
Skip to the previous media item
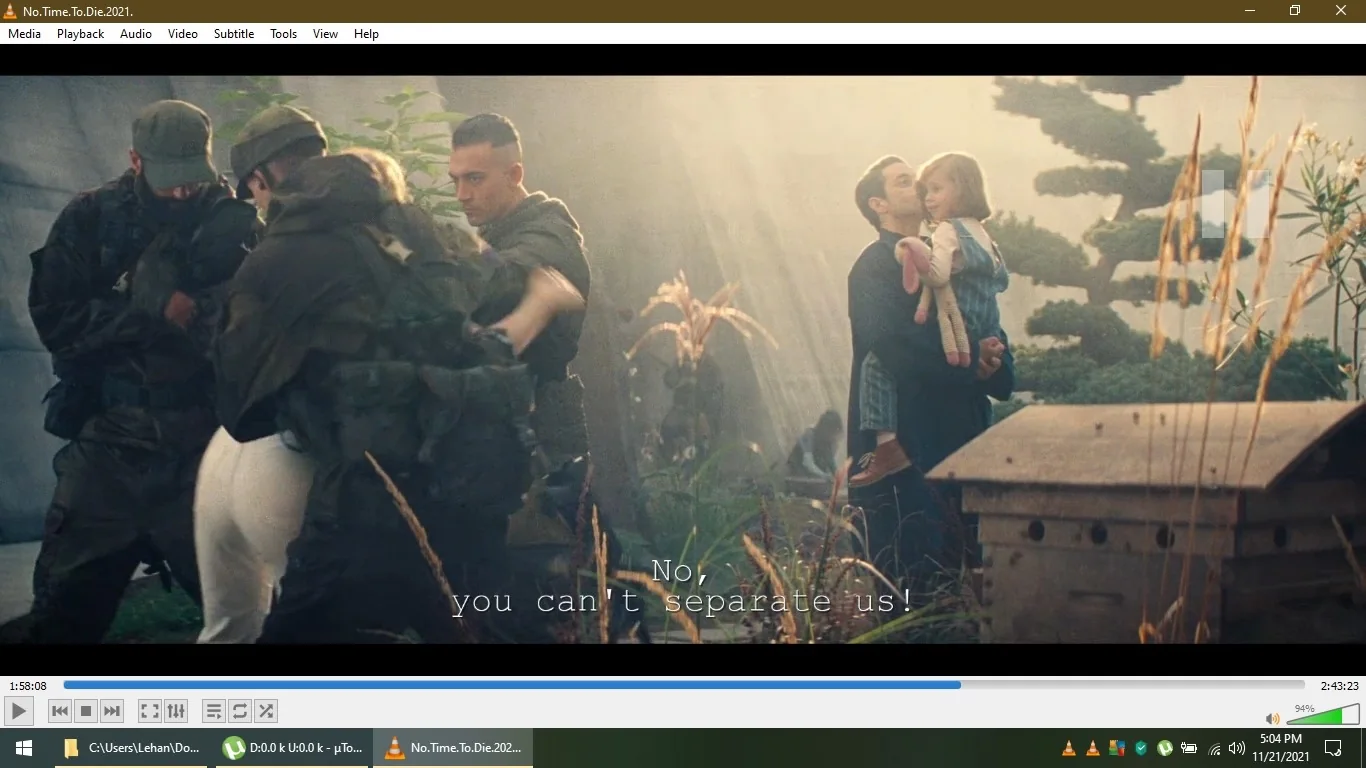click(x=60, y=711)
